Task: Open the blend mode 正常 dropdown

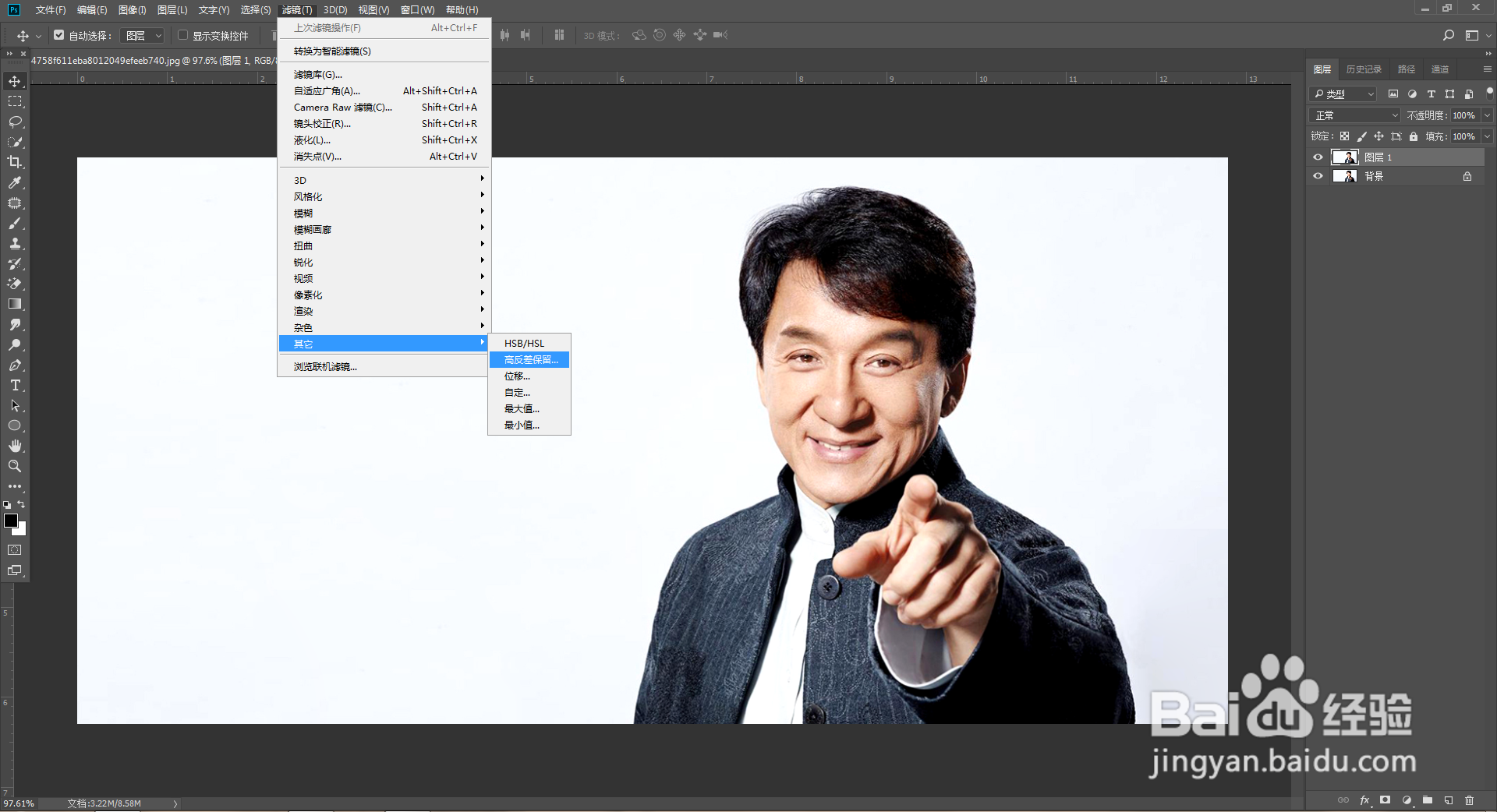Action: tap(1356, 115)
